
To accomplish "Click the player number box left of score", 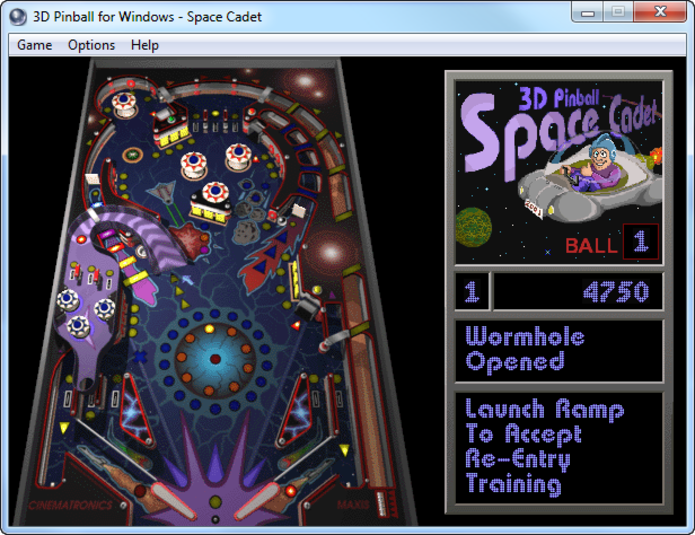I will coord(472,292).
